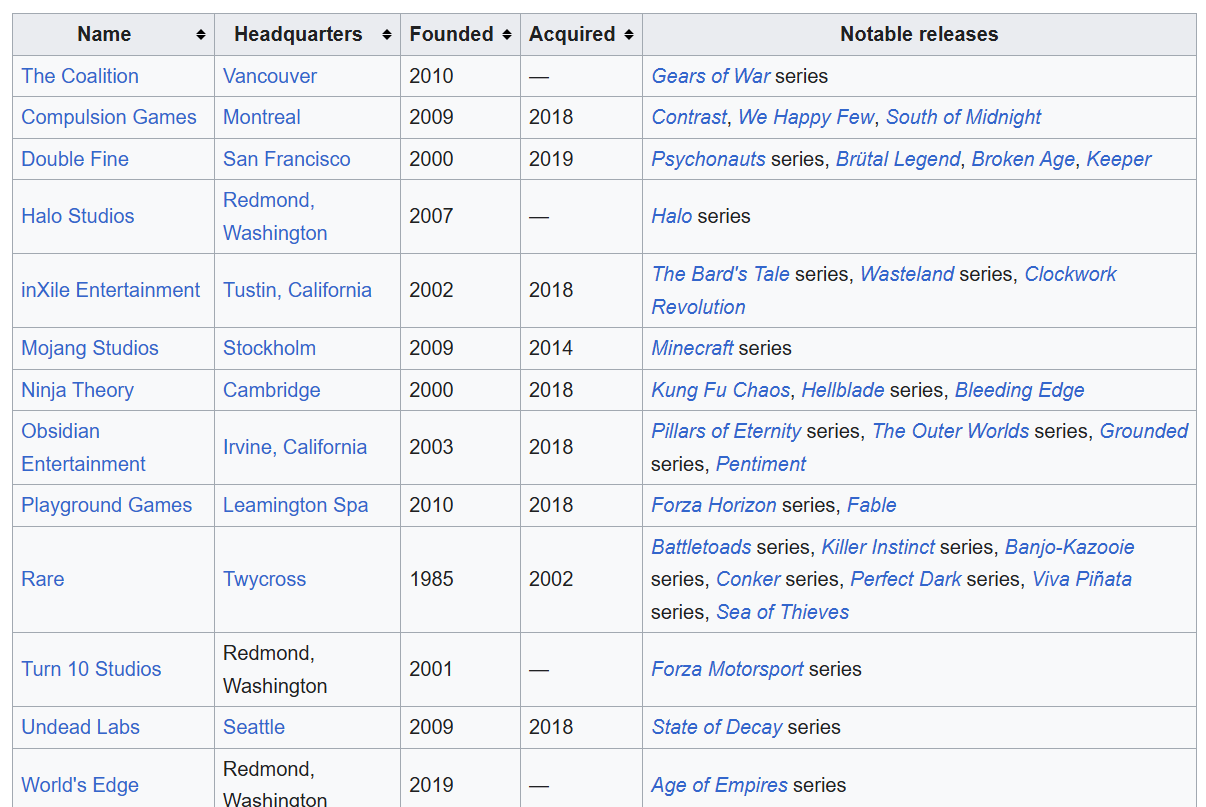The width and height of the screenshot is (1206, 807).
Task: Open the Killer Instinct link
Action: (x=878, y=547)
